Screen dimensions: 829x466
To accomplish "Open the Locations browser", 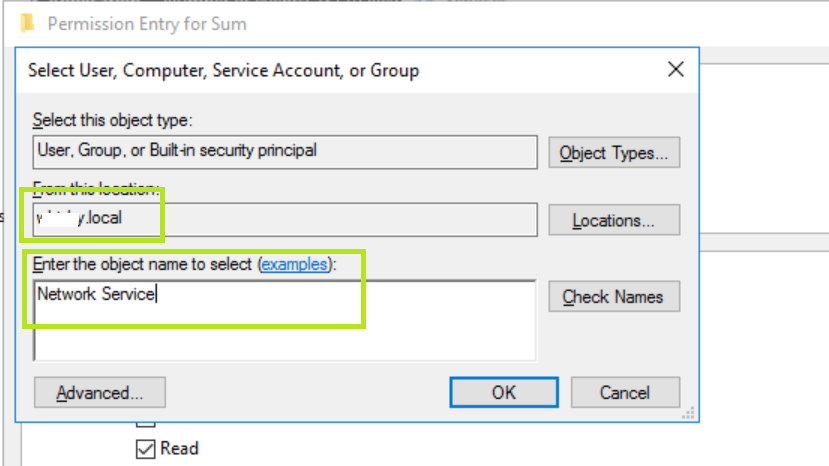I will coord(614,220).
